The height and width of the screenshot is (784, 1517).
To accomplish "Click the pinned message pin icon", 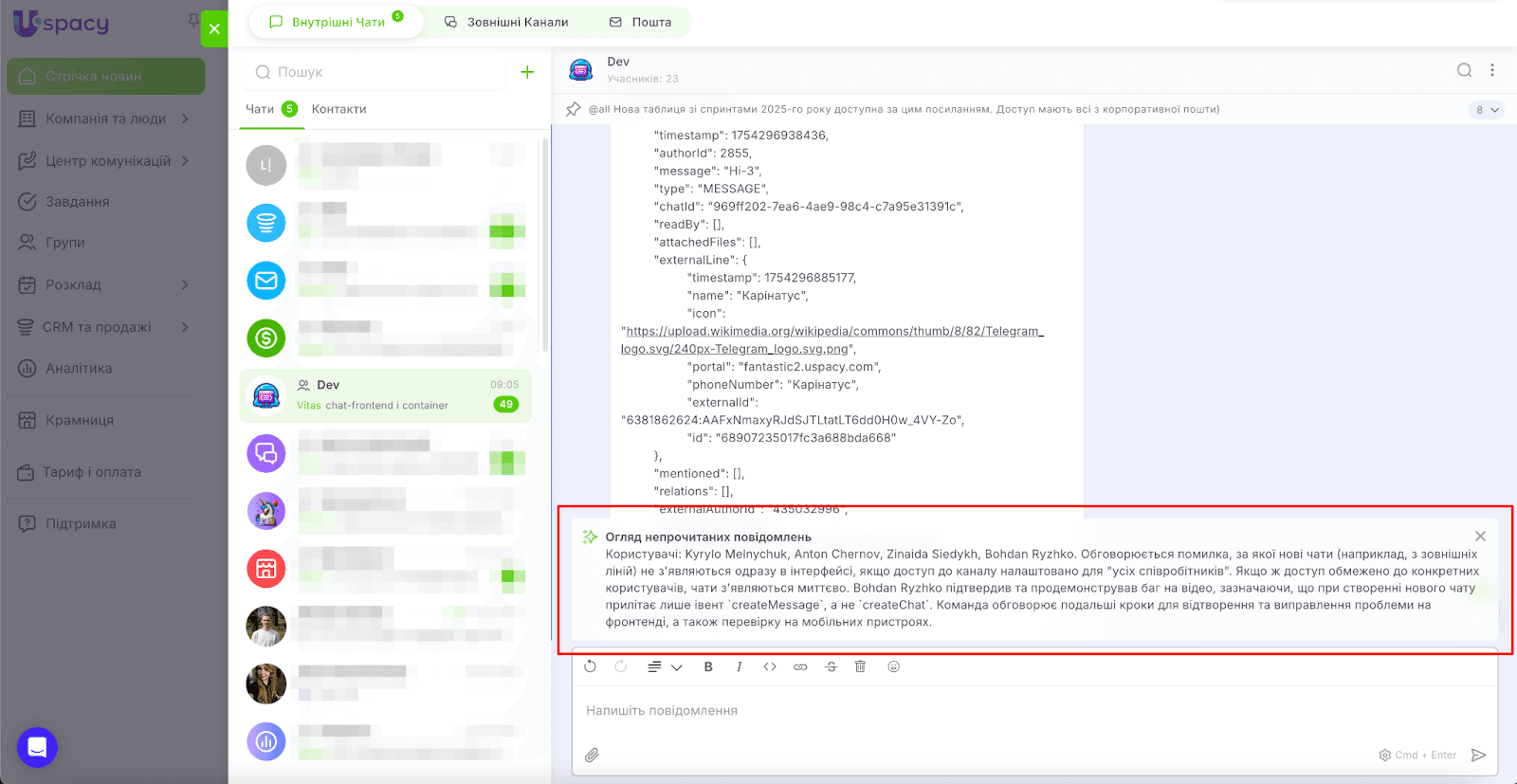I will point(573,109).
